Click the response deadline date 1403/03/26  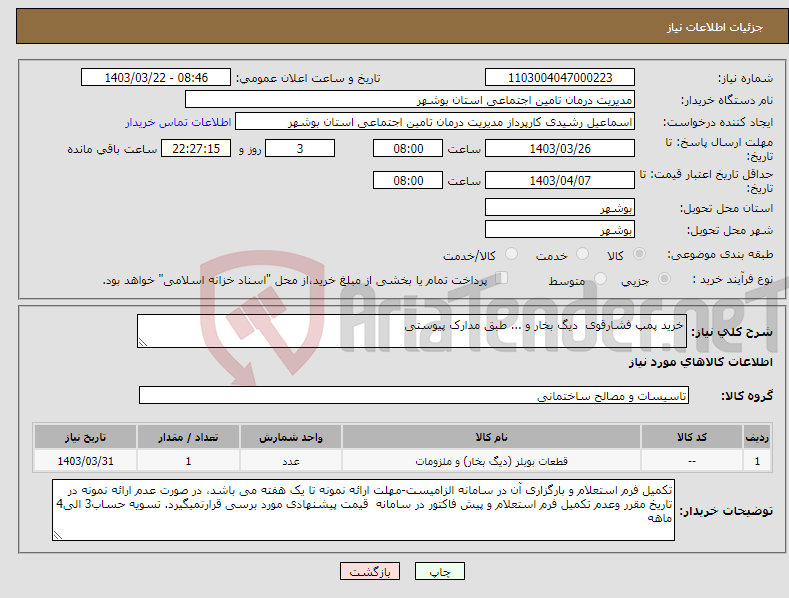tap(560, 148)
